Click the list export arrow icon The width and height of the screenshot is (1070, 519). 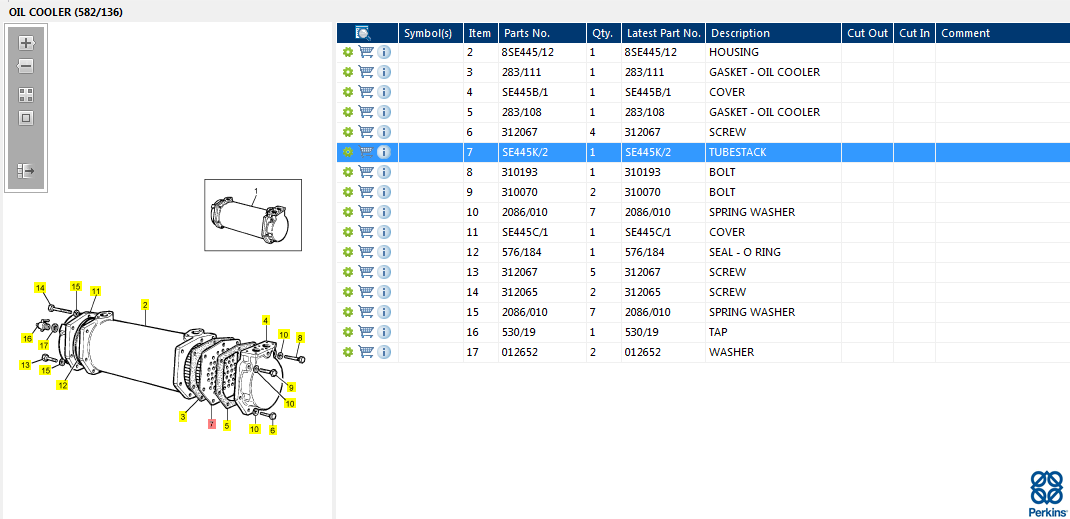[26, 170]
